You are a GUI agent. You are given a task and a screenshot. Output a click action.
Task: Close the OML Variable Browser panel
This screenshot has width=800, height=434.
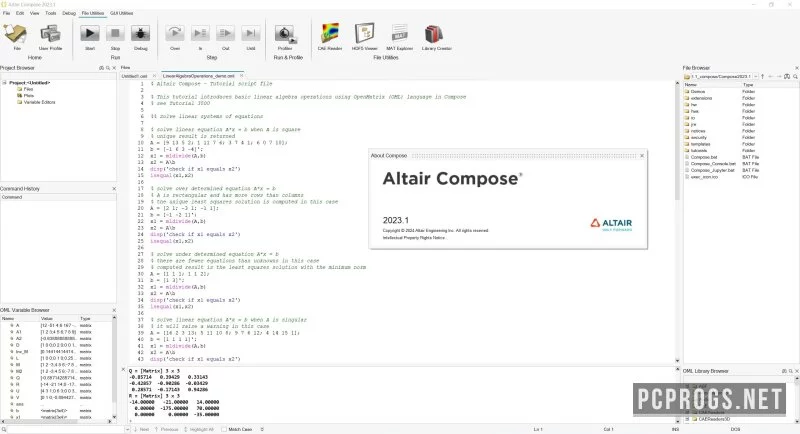tap(114, 310)
